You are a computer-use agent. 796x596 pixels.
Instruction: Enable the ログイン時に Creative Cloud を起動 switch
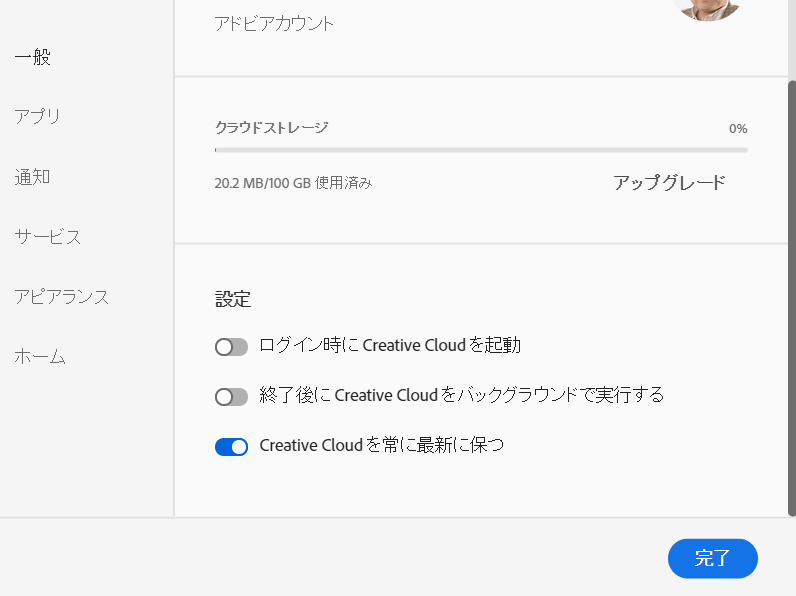click(x=231, y=347)
